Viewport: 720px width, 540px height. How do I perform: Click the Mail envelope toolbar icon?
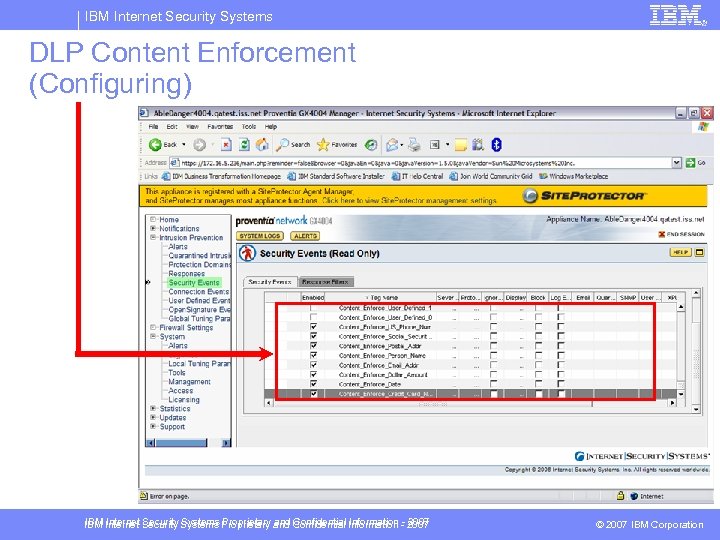392,145
